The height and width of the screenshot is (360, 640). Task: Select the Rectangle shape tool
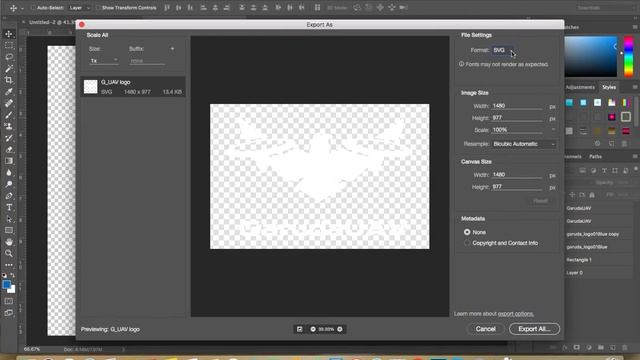(9, 230)
